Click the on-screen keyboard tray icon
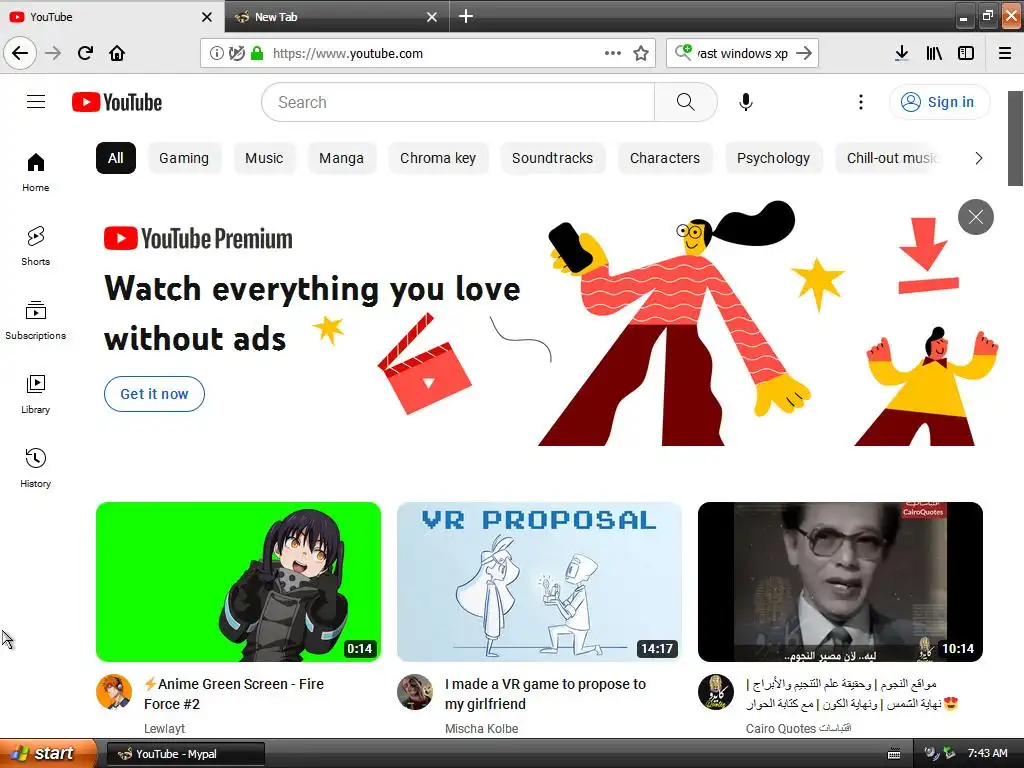The width and height of the screenshot is (1024, 768). 894,754
